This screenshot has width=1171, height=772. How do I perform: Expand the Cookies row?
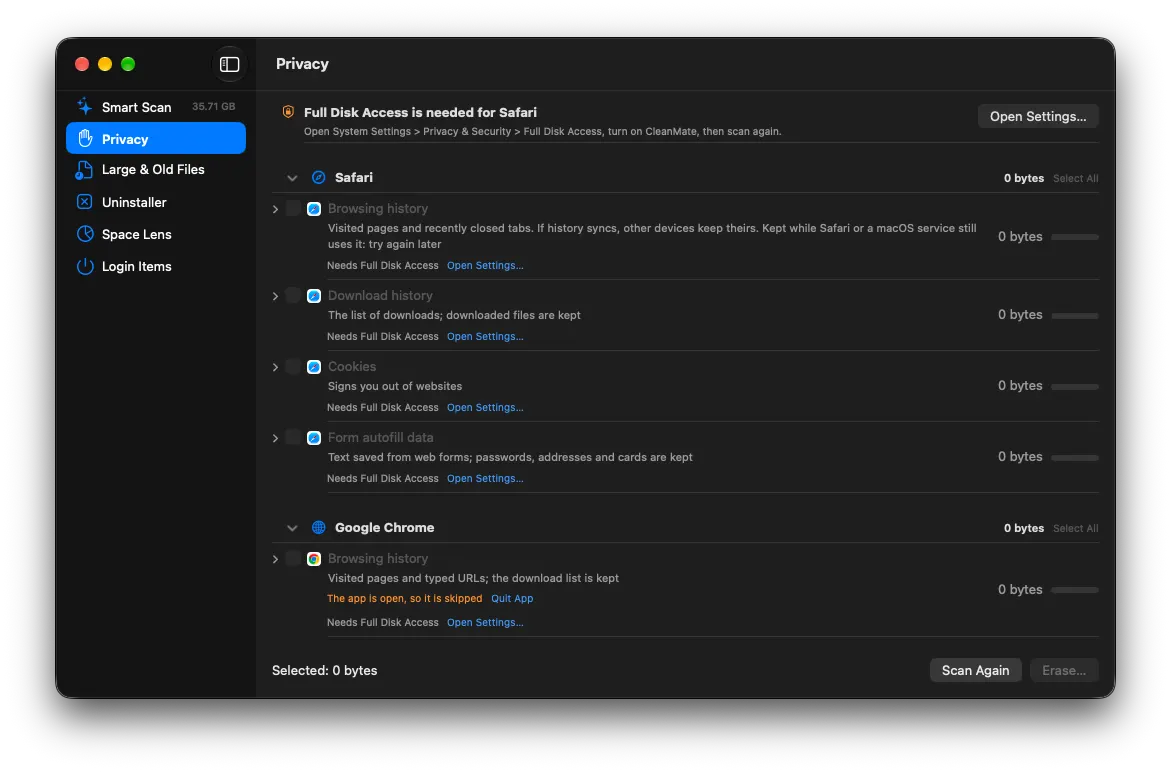point(276,367)
